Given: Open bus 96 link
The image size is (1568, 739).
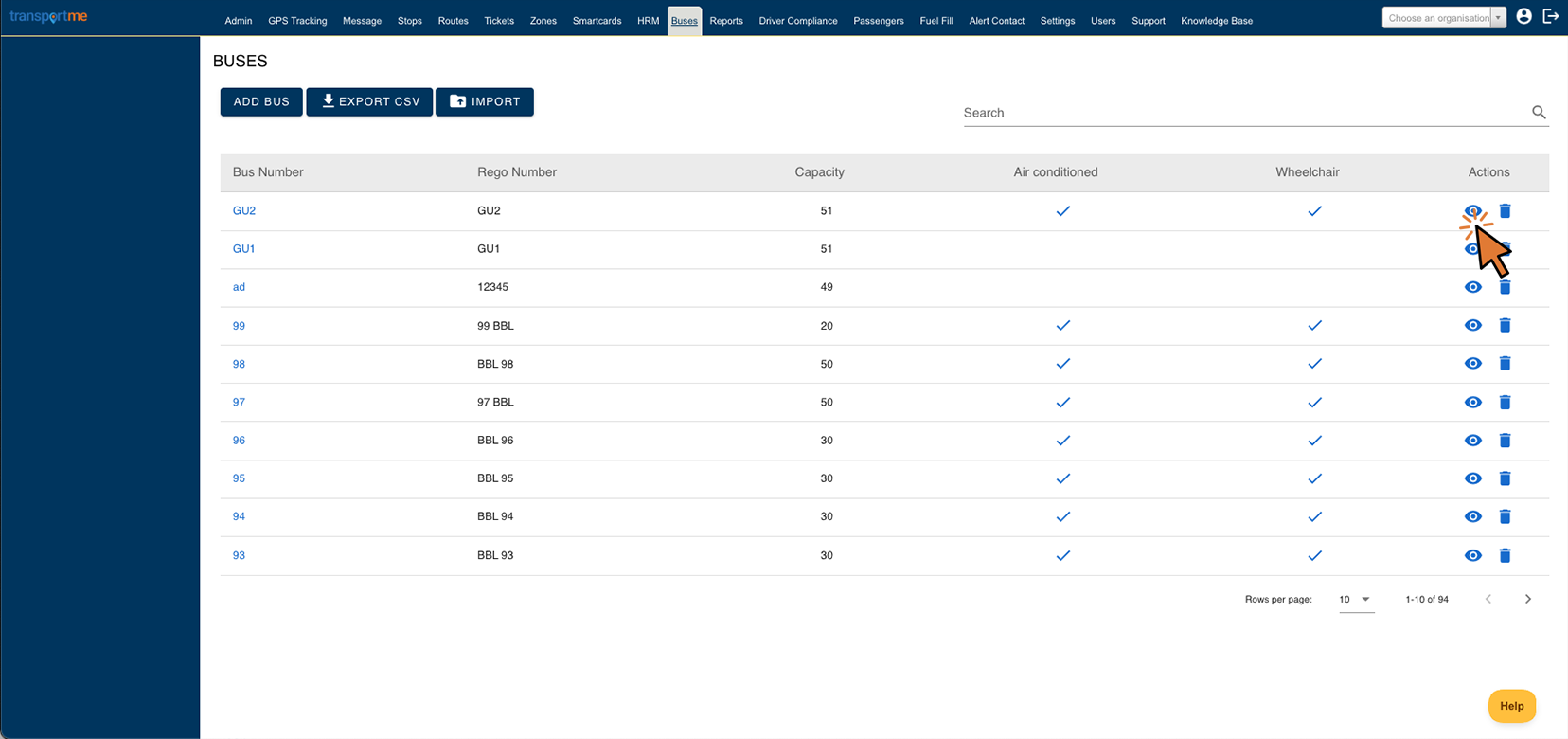Looking at the screenshot, I should pos(239,441).
